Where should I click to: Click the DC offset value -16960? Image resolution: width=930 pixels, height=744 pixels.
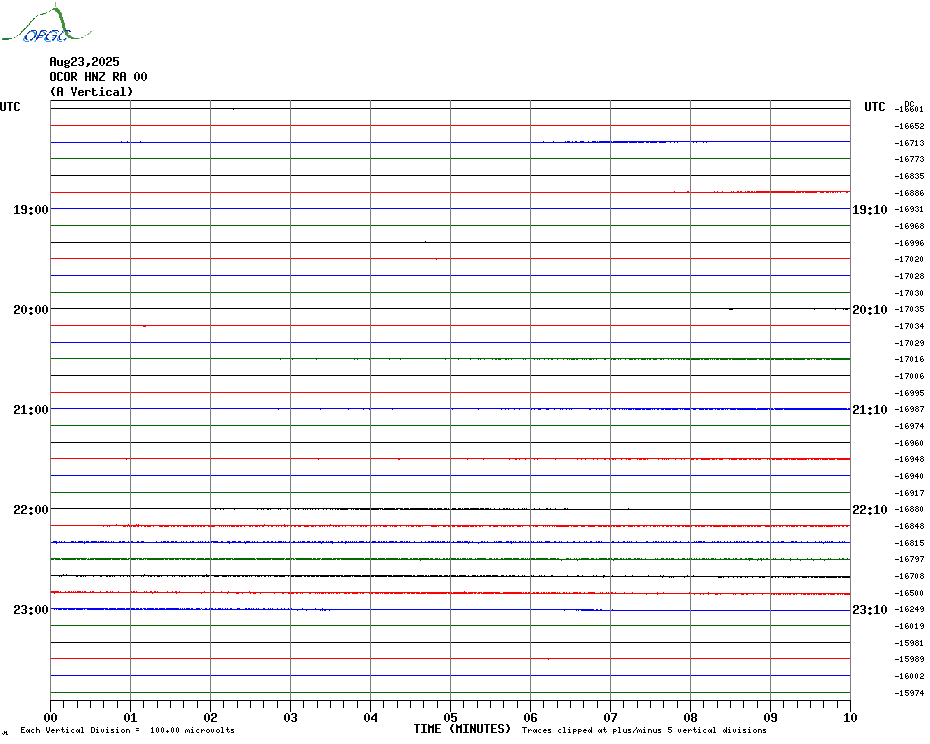tap(909, 443)
